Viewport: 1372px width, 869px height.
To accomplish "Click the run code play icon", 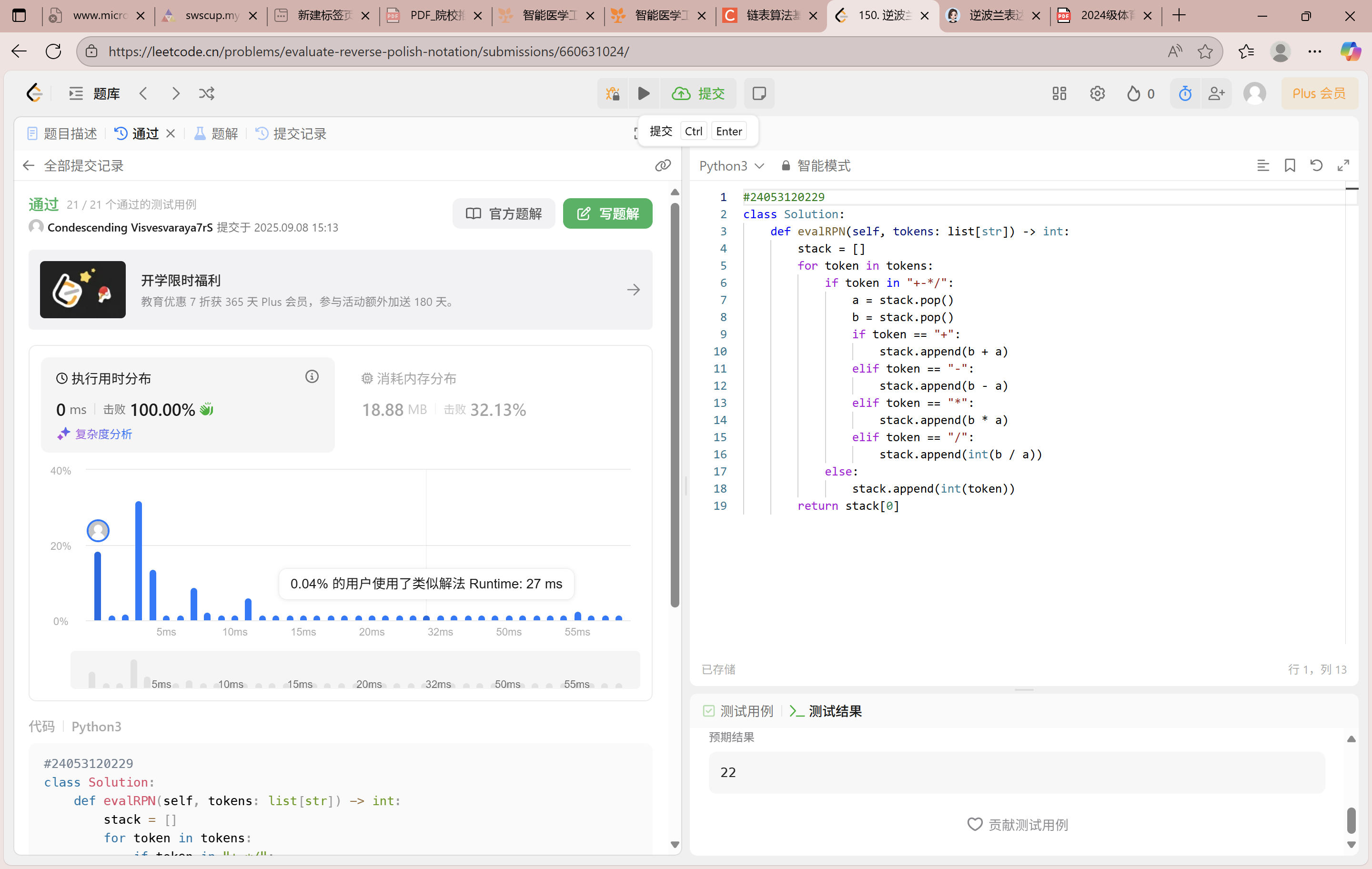I will [x=644, y=93].
